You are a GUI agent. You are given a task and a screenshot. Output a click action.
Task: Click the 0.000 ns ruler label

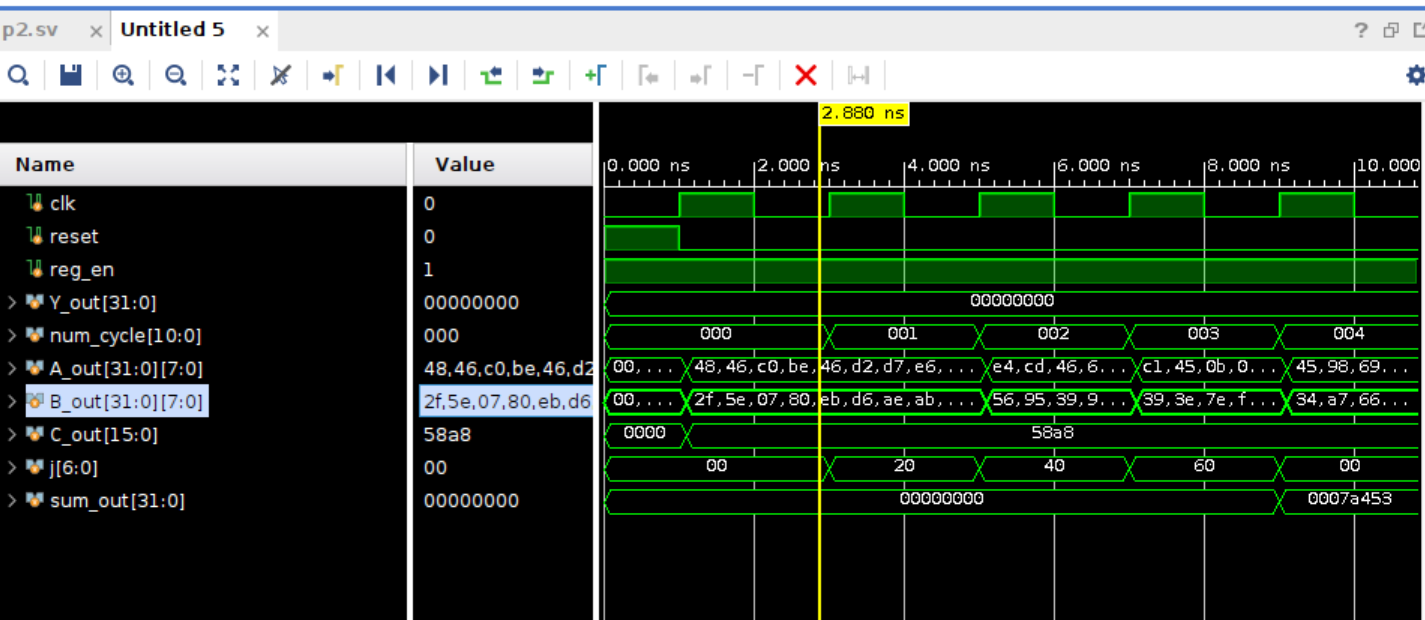coord(648,165)
